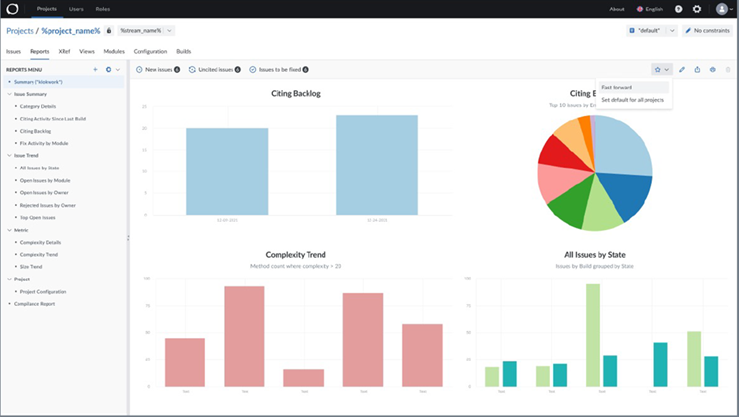Open Open Issues by Owner report

44,193
